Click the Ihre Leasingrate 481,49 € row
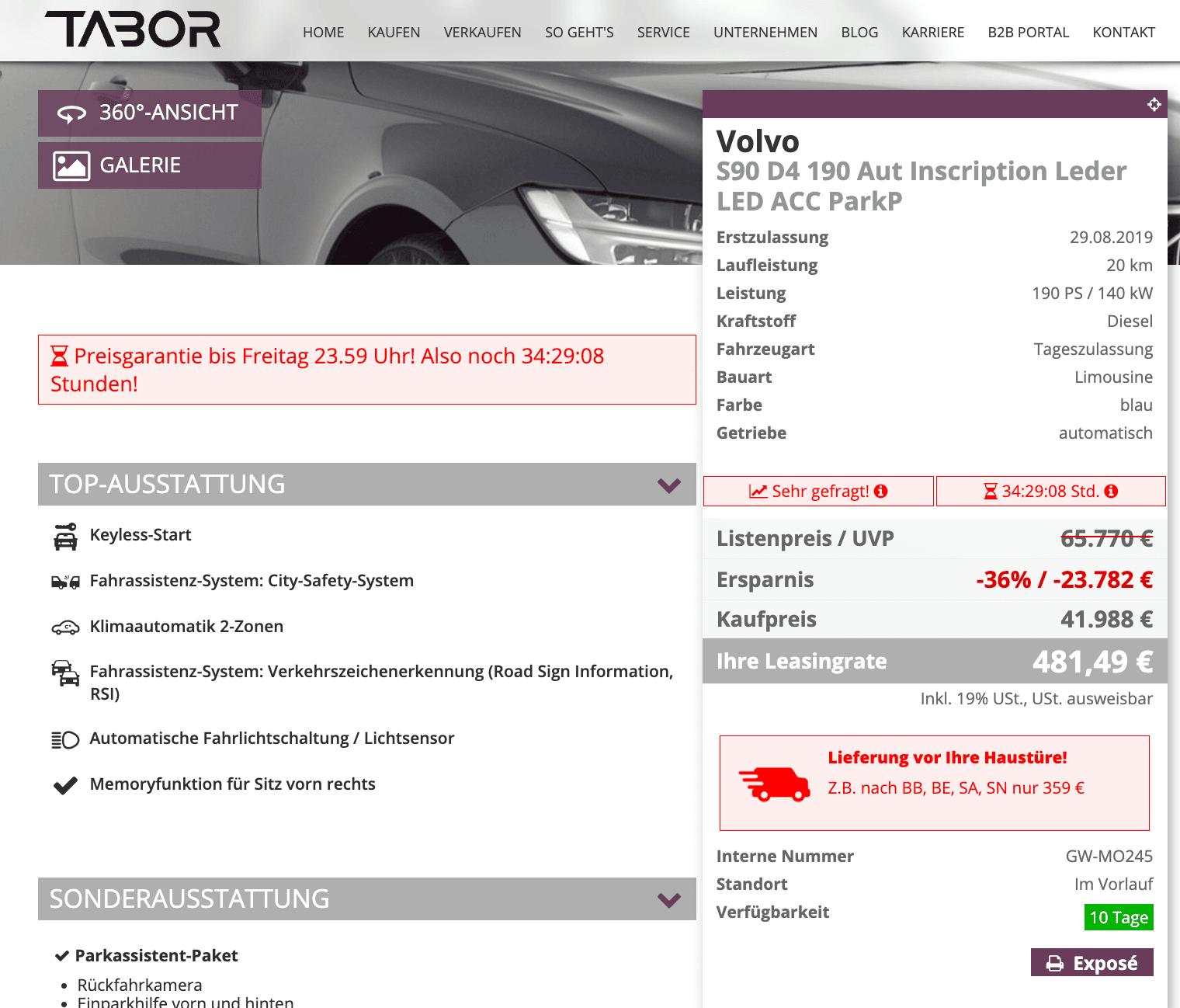Screen dimensions: 1180x1008 935,661
